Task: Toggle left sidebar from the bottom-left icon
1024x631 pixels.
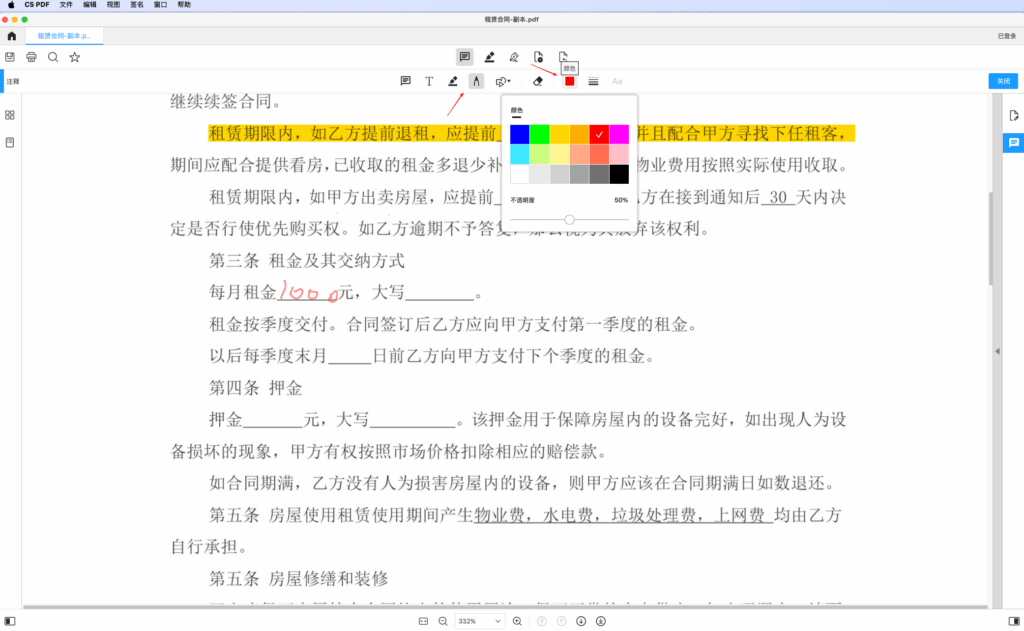Action: point(10,621)
